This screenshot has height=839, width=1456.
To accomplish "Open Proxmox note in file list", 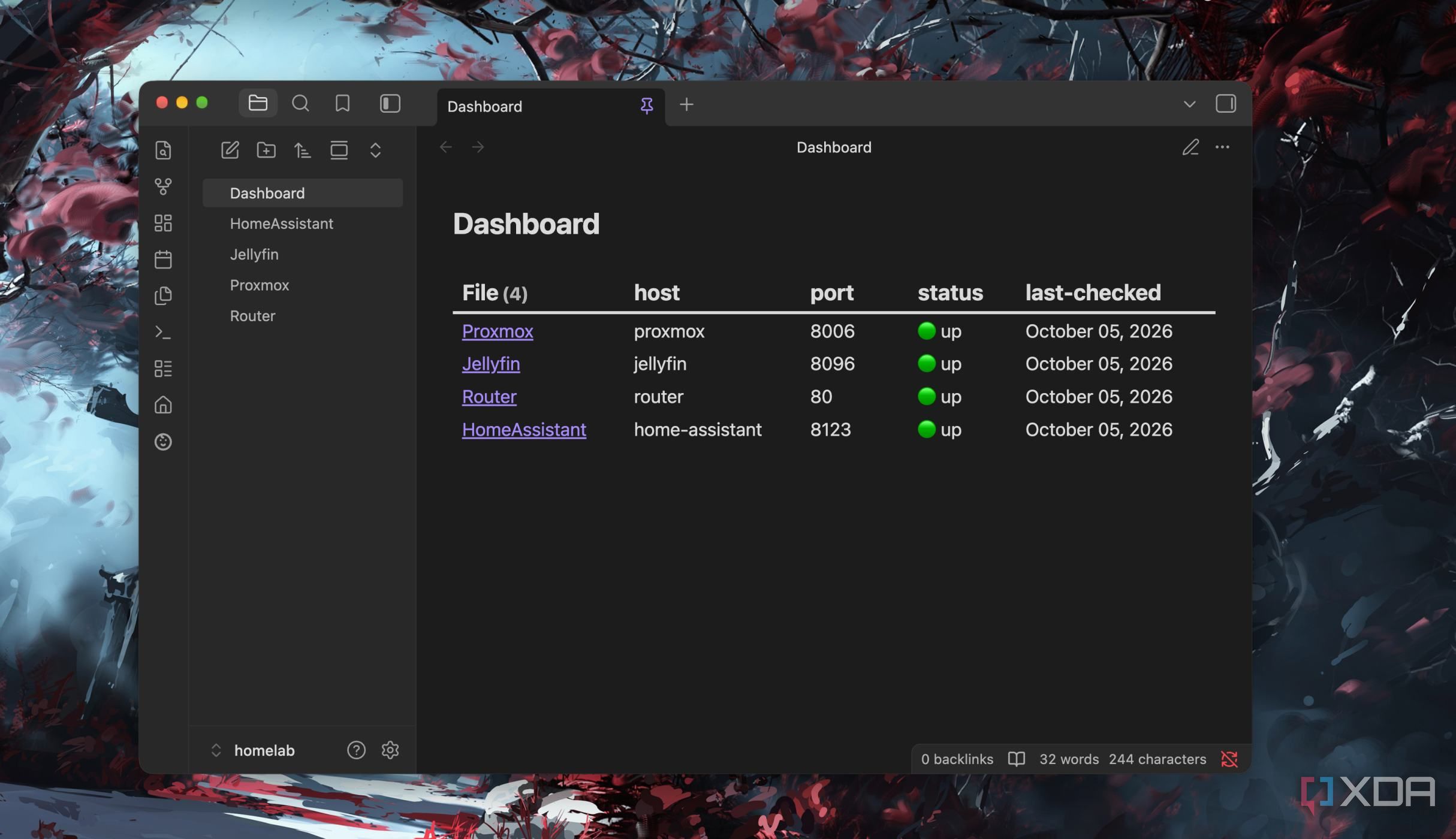I will pyautogui.click(x=303, y=285).
